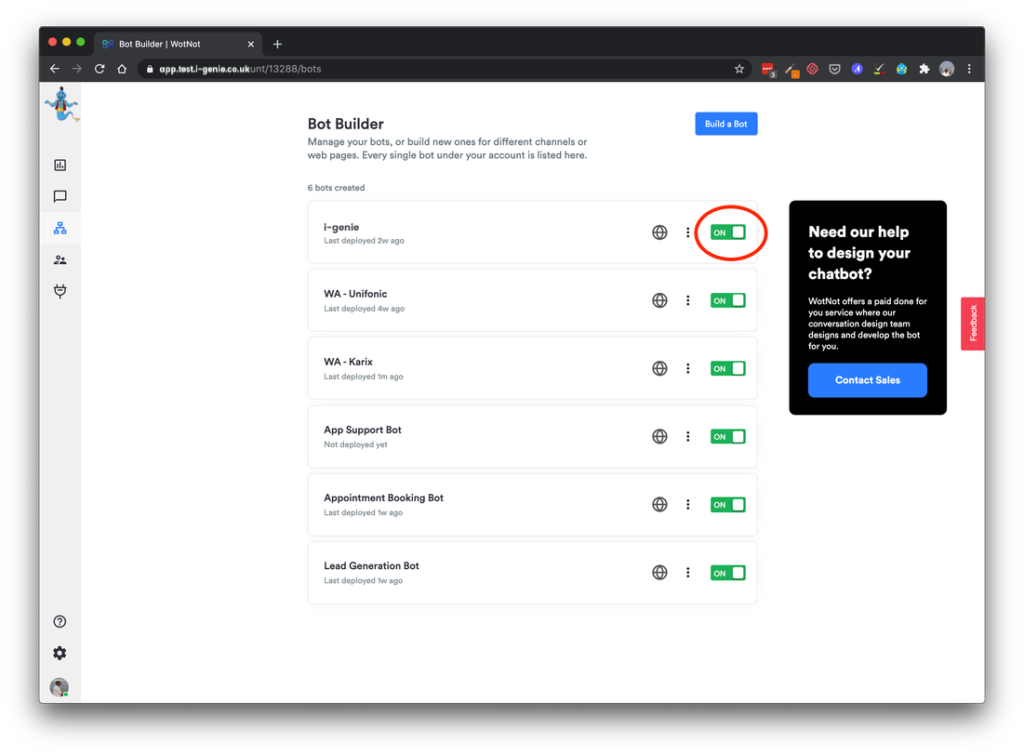1024x755 pixels.
Task: Open the red Feedback side tab
Action: [x=972, y=323]
